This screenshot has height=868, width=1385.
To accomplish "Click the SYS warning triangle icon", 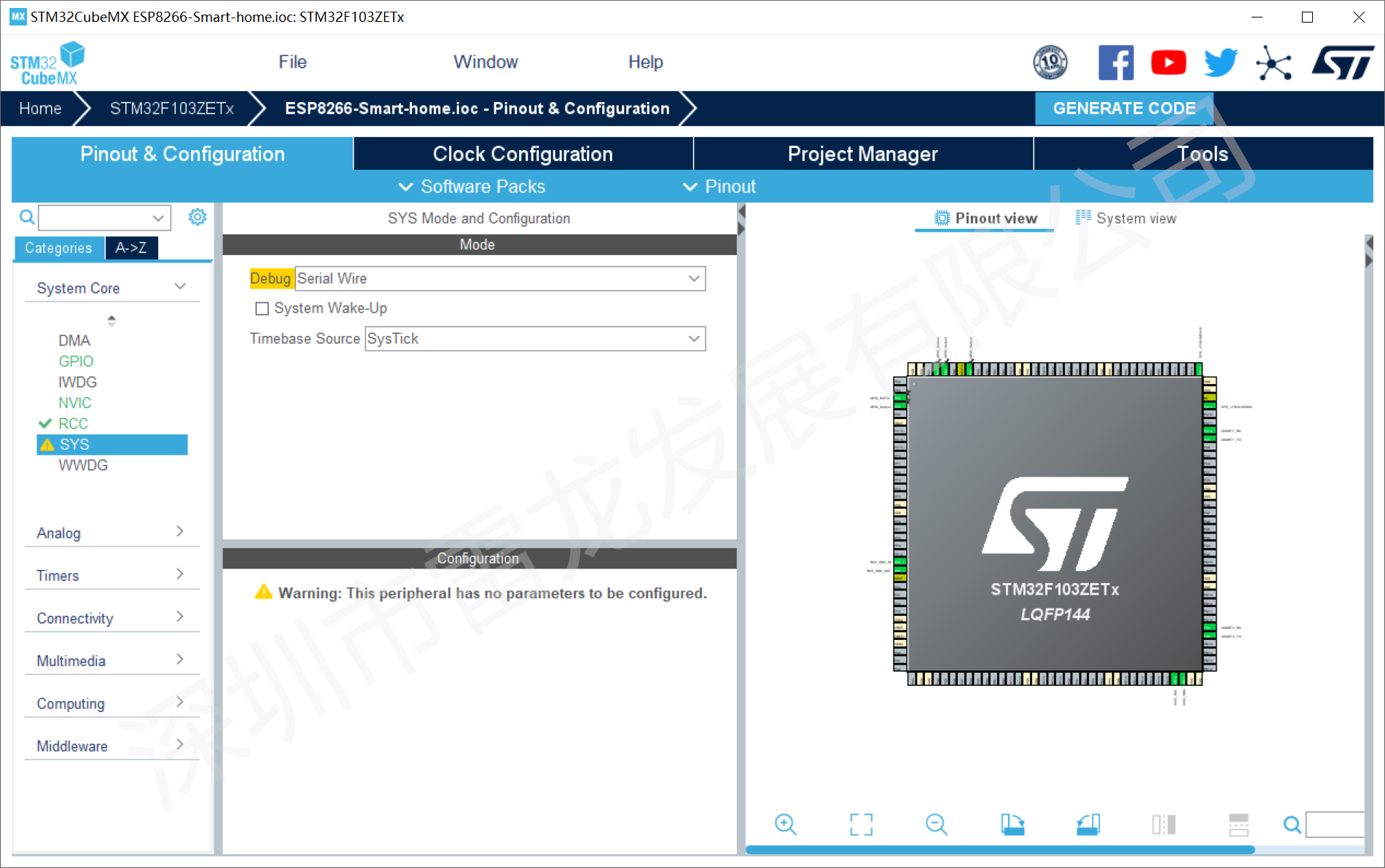I will [47, 445].
